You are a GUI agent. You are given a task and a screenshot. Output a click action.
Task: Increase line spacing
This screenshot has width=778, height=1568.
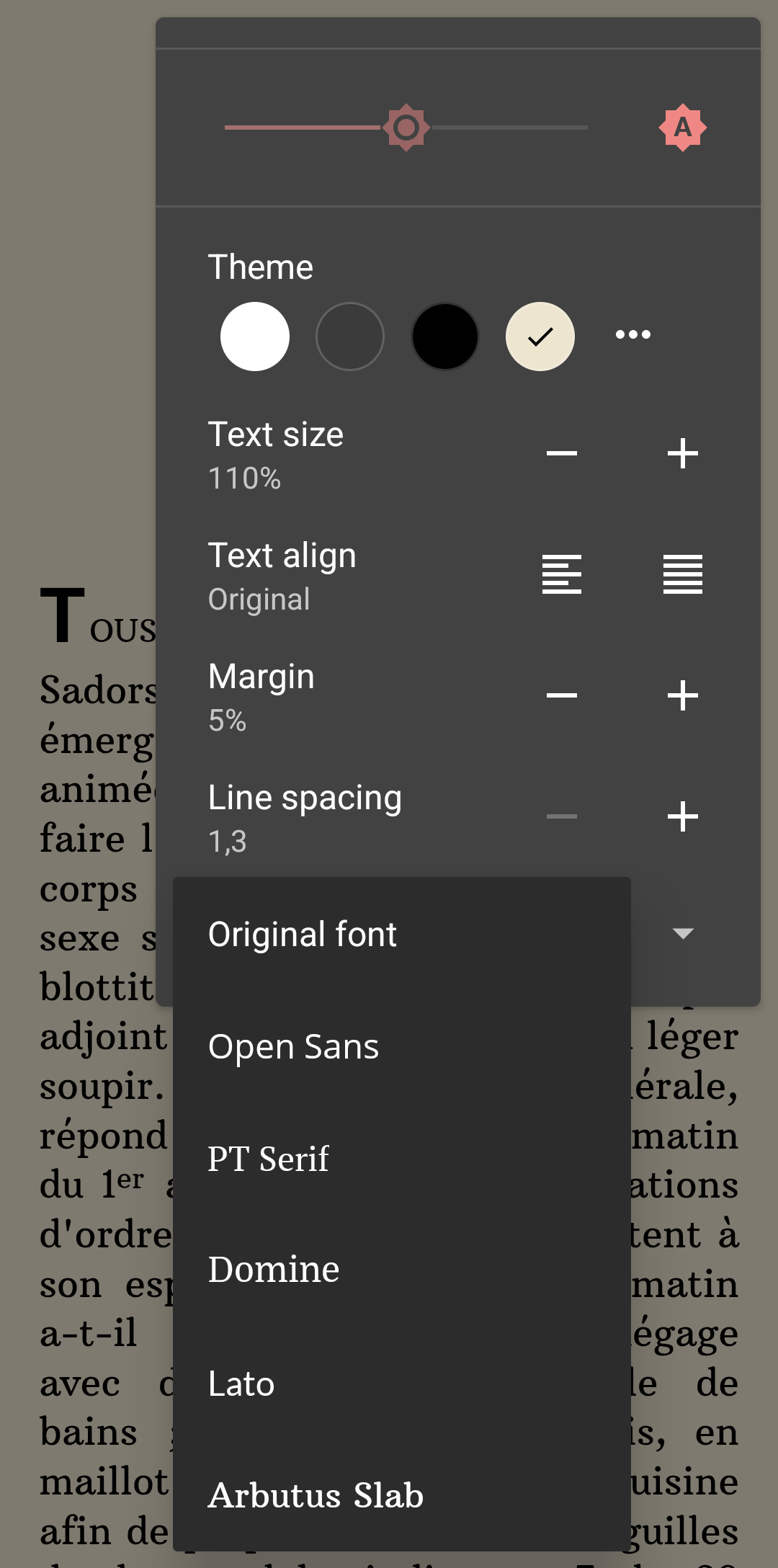tap(683, 816)
